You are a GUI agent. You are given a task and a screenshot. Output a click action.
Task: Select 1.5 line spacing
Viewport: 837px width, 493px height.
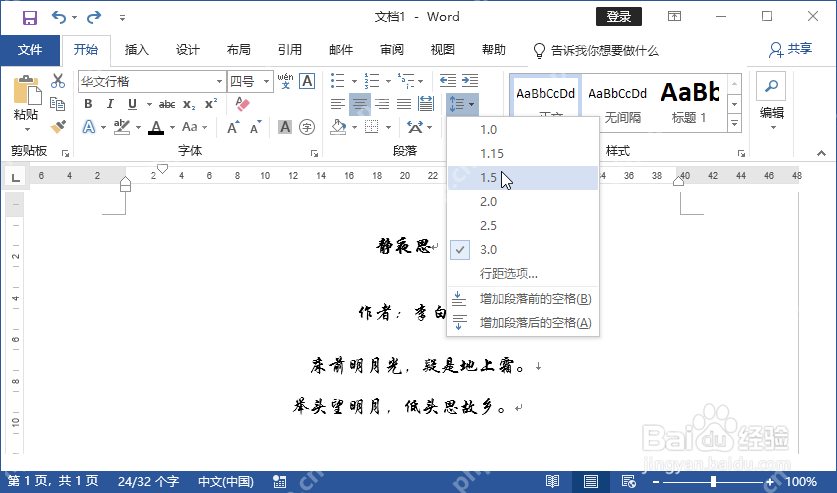[522, 178]
